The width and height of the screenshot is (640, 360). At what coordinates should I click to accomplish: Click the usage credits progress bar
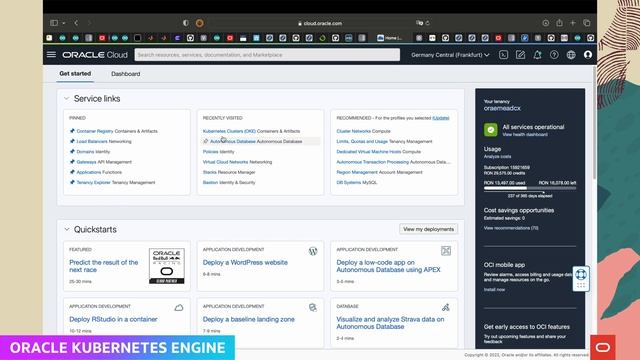[530, 188]
